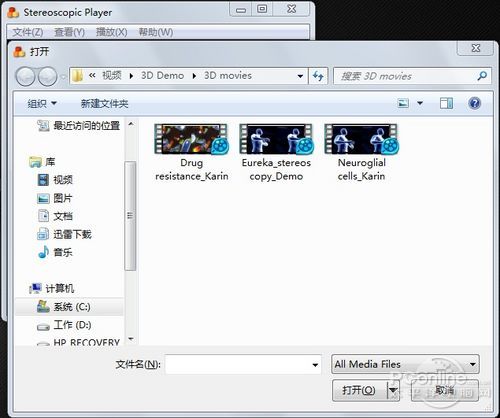This screenshot has height=418, width=500.
Task: Click the Forward navigation arrow in dialog
Action: pos(47,76)
